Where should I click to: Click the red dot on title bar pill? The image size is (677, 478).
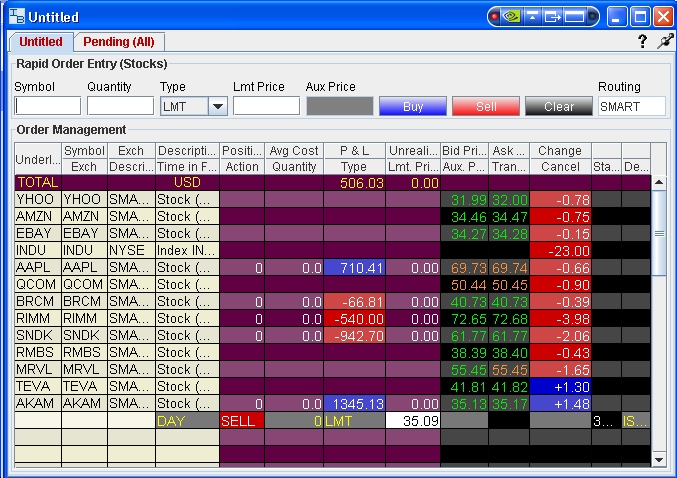click(x=495, y=17)
